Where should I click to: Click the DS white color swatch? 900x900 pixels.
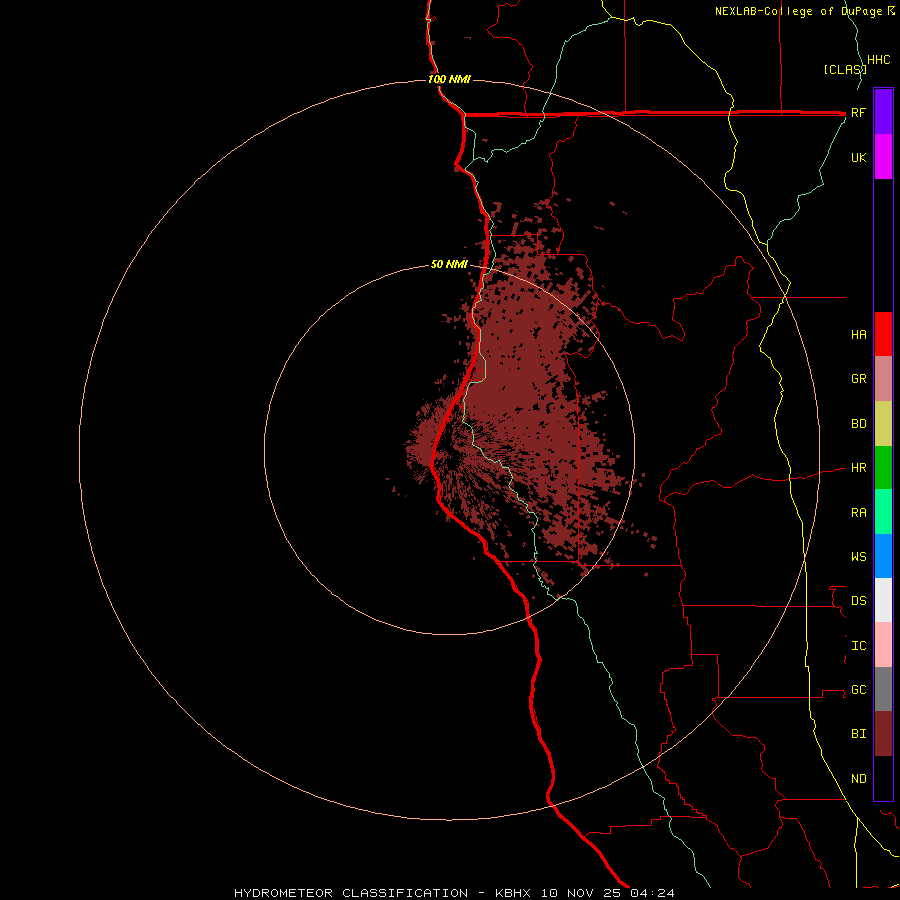point(883,600)
